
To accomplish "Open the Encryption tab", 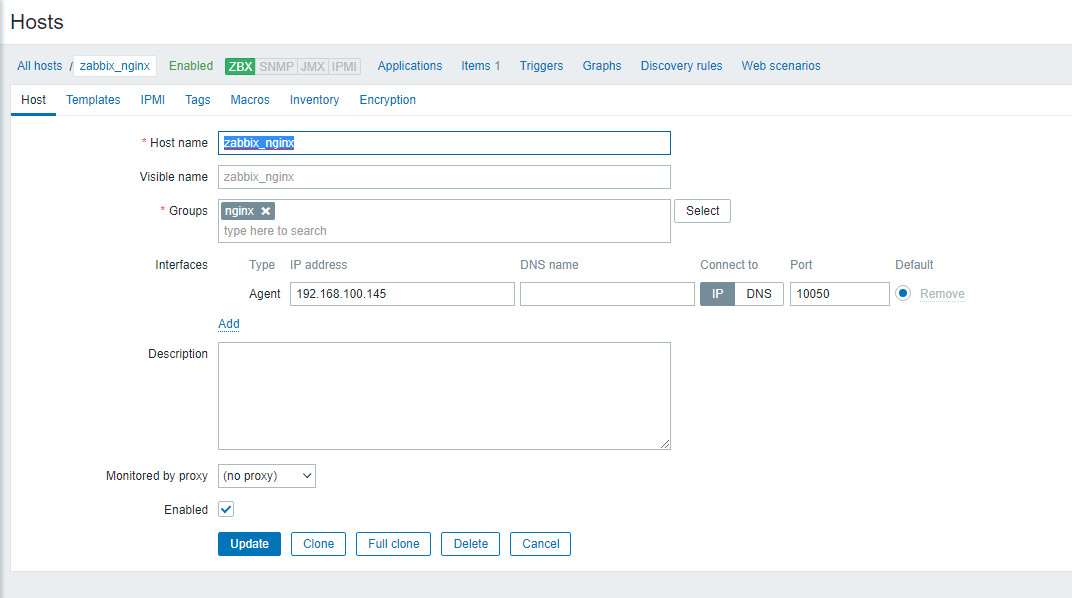I will coord(387,100).
